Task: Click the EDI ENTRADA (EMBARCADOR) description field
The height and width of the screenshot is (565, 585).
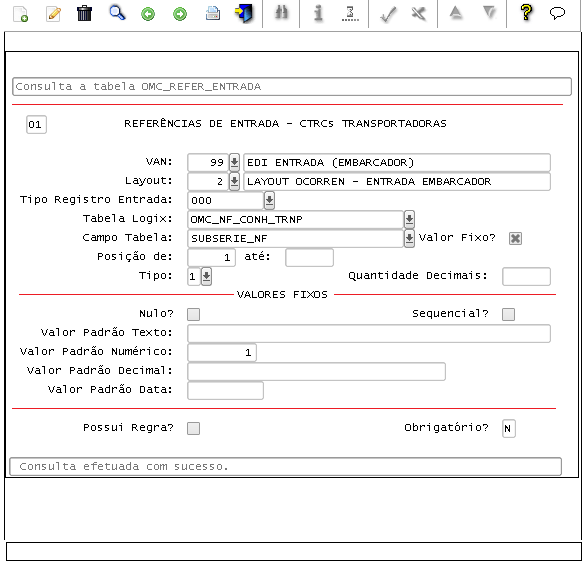Action: [397, 162]
